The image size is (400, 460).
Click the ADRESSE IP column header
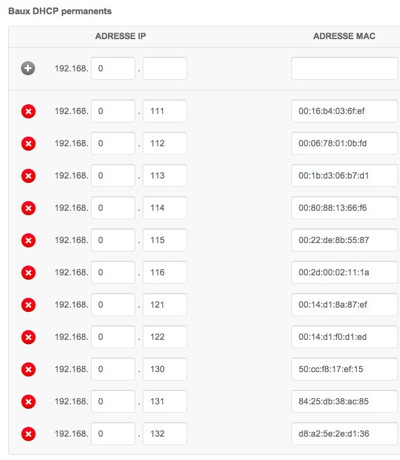(121, 36)
